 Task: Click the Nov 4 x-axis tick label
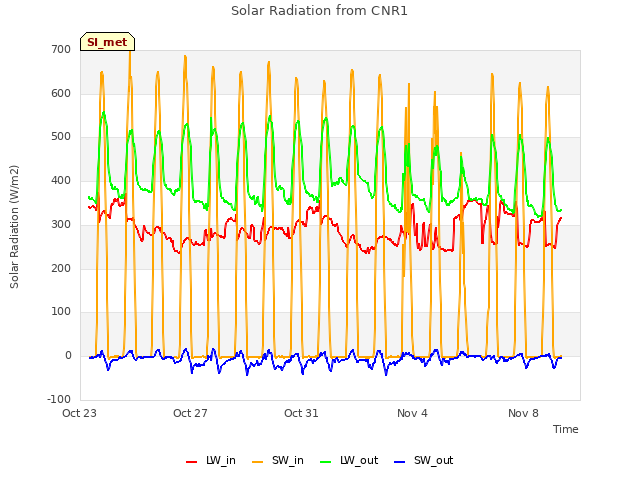412,413
